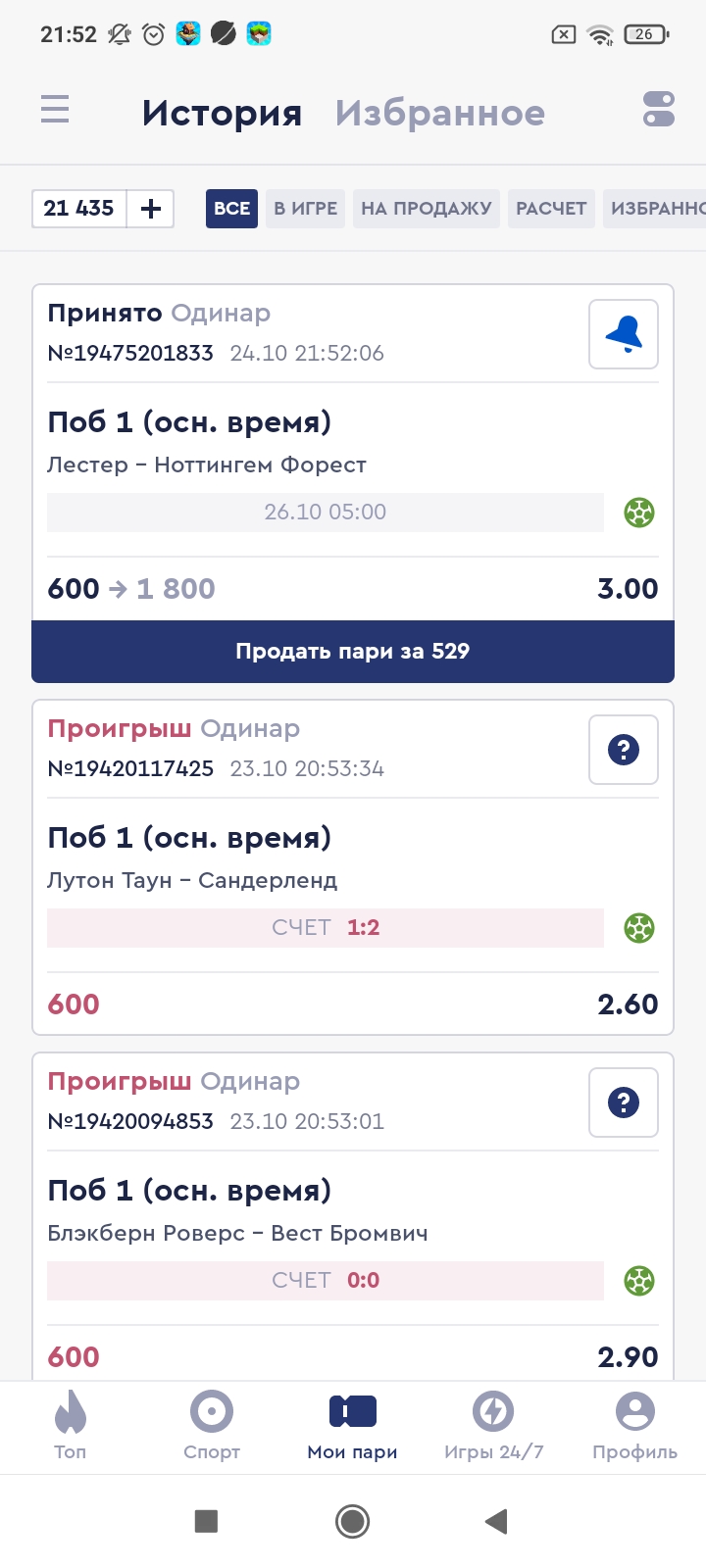706x1568 pixels.
Task: Filter bets by РАСЧЕТ
Action: 551,209
